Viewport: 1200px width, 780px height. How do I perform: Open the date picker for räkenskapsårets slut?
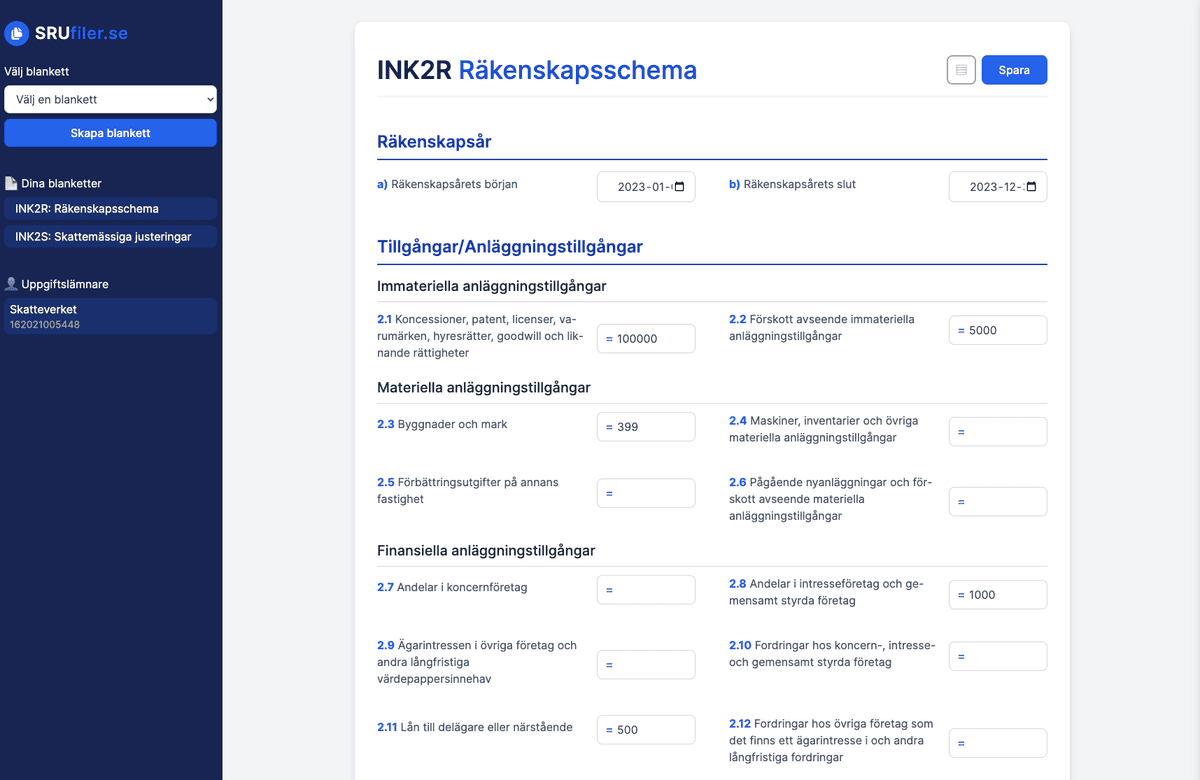coord(1033,186)
